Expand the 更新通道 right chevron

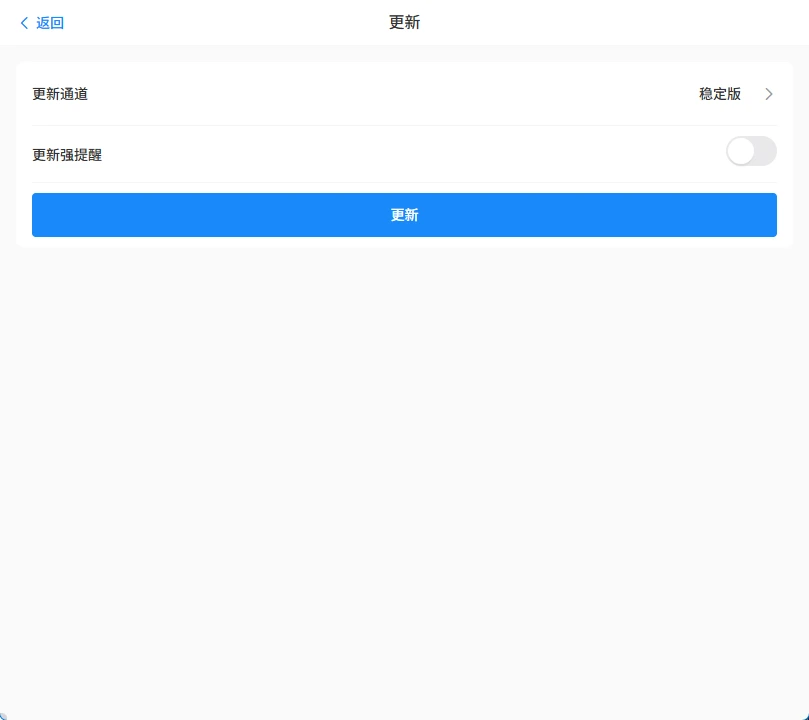(769, 94)
